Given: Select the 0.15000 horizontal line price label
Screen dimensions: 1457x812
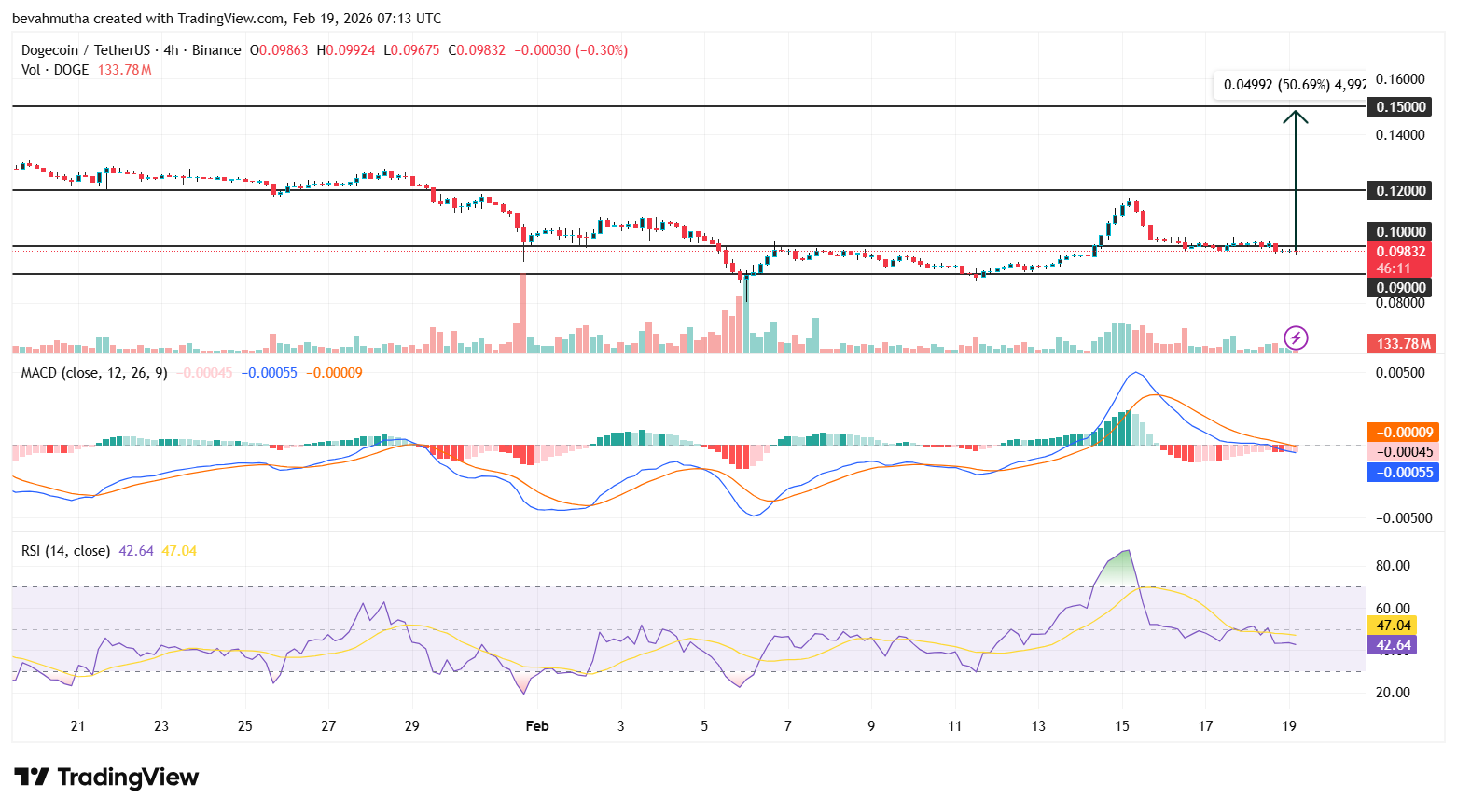Looking at the screenshot, I should point(1400,107).
